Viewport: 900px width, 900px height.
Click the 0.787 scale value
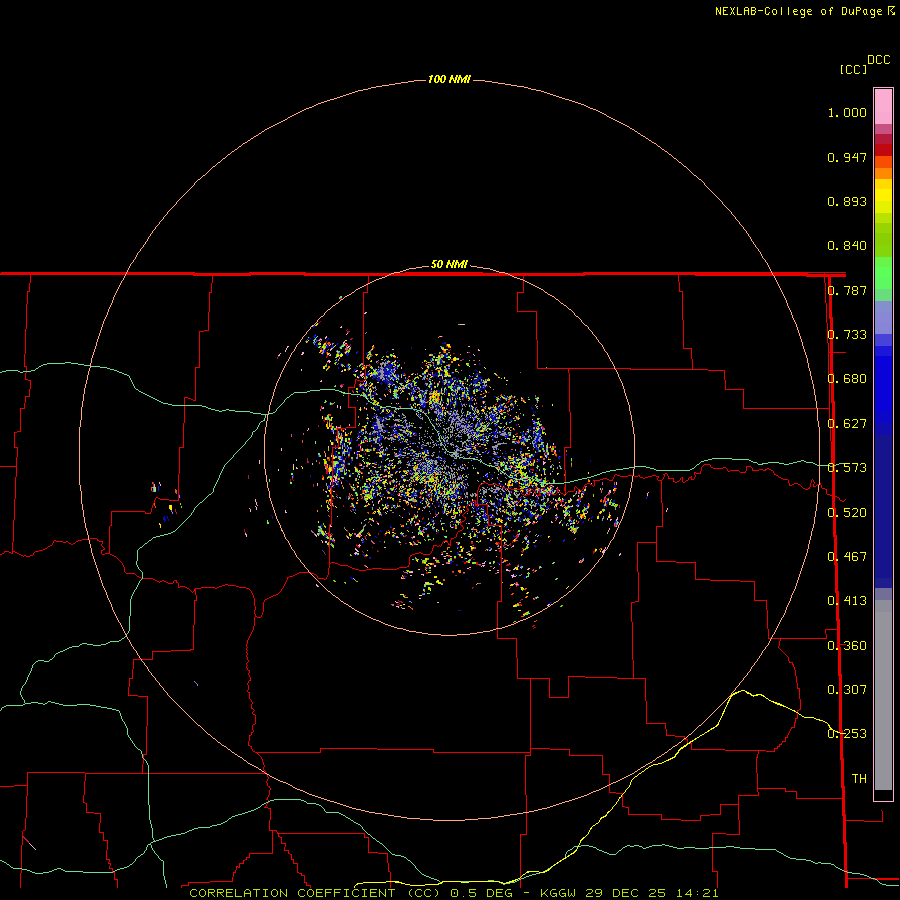(847, 290)
